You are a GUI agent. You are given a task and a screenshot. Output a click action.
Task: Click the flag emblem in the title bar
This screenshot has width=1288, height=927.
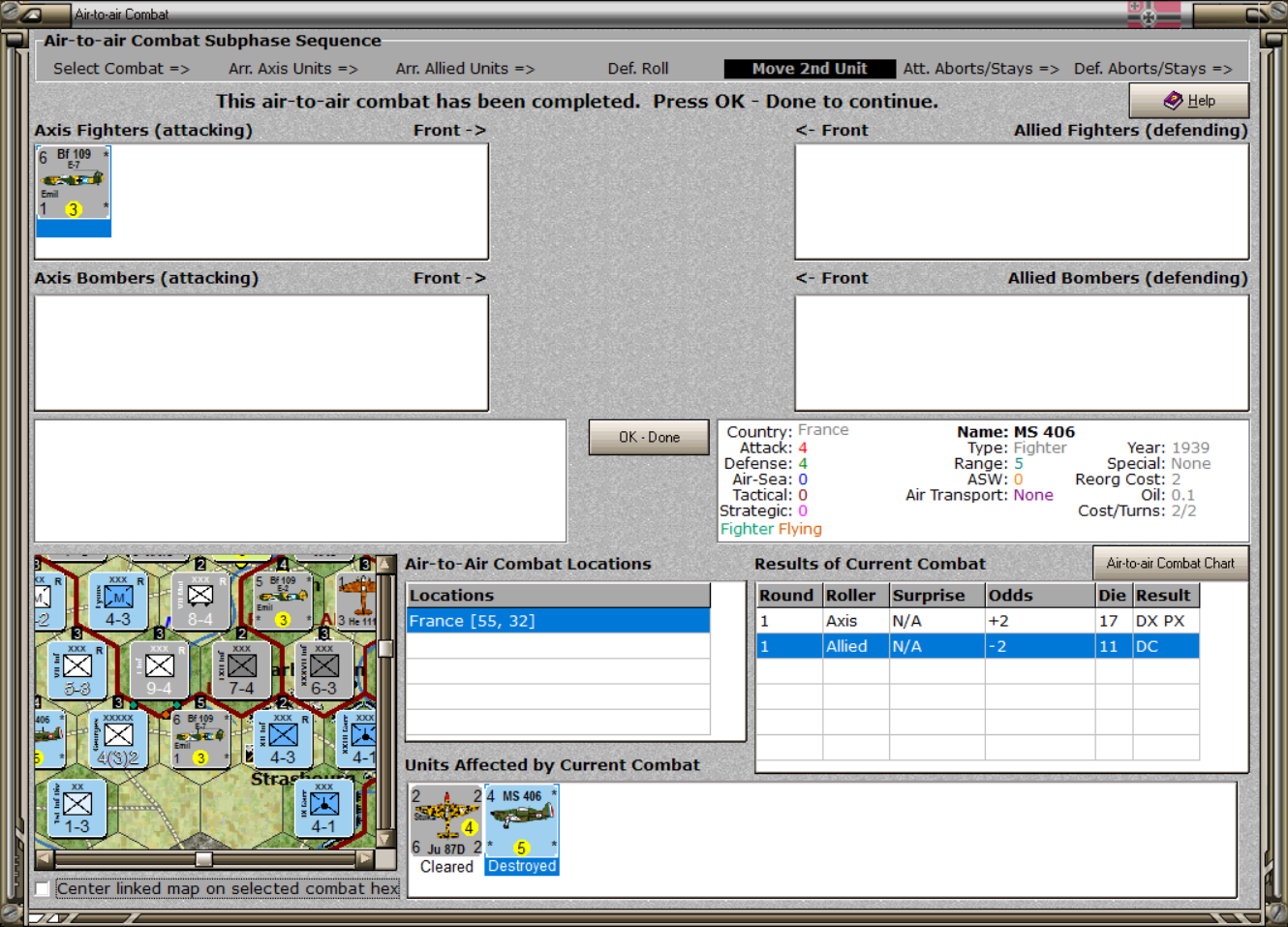click(x=1154, y=15)
